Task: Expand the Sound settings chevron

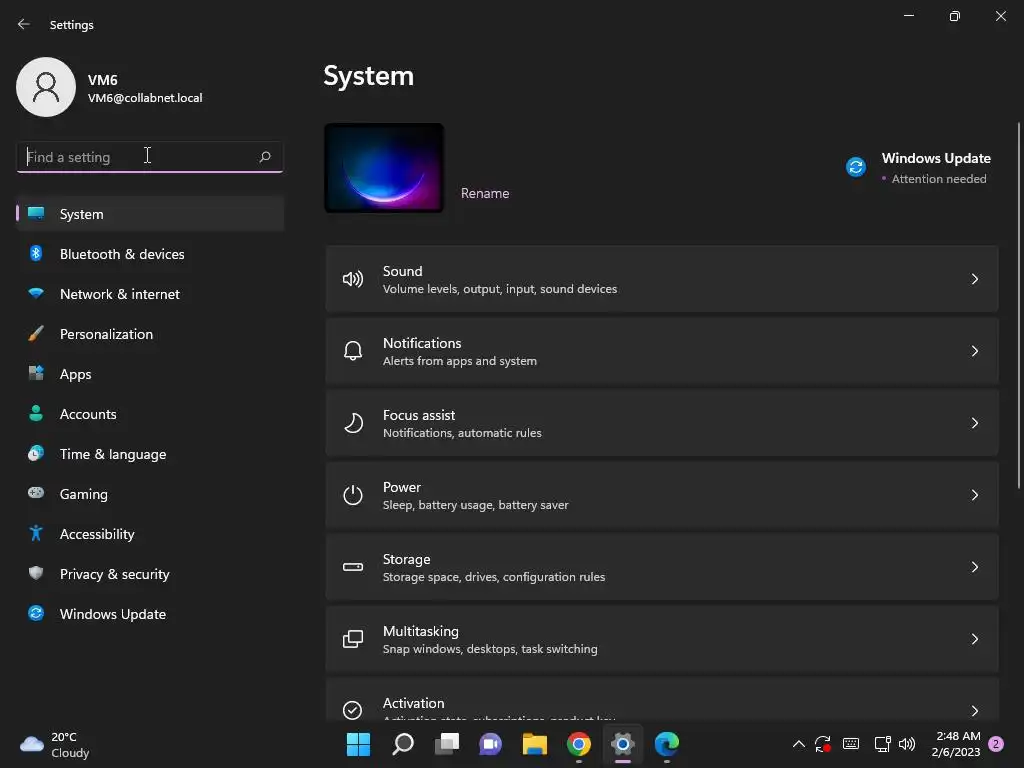Action: click(x=974, y=280)
